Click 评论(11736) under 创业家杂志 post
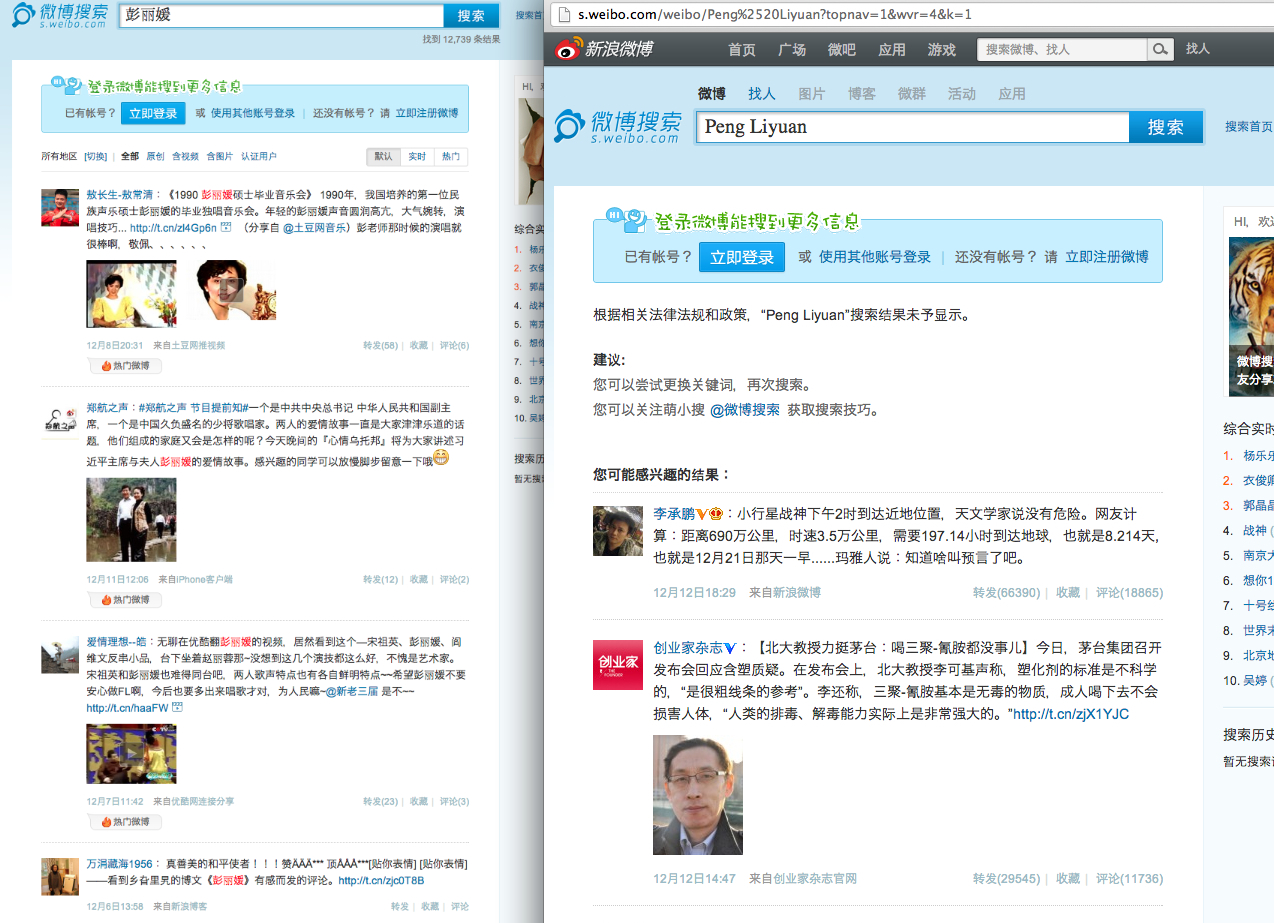Image resolution: width=1274 pixels, height=923 pixels. (1129, 879)
